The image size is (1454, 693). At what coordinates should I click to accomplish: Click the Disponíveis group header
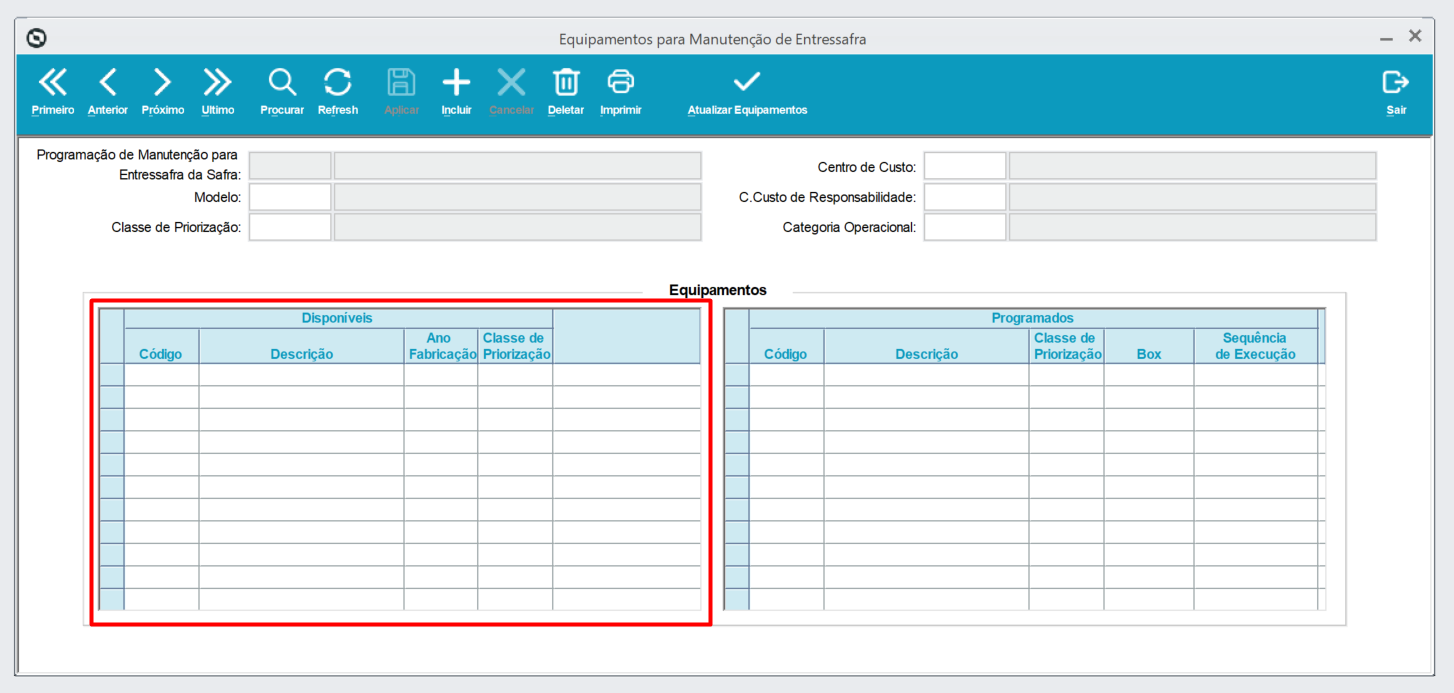(x=338, y=318)
